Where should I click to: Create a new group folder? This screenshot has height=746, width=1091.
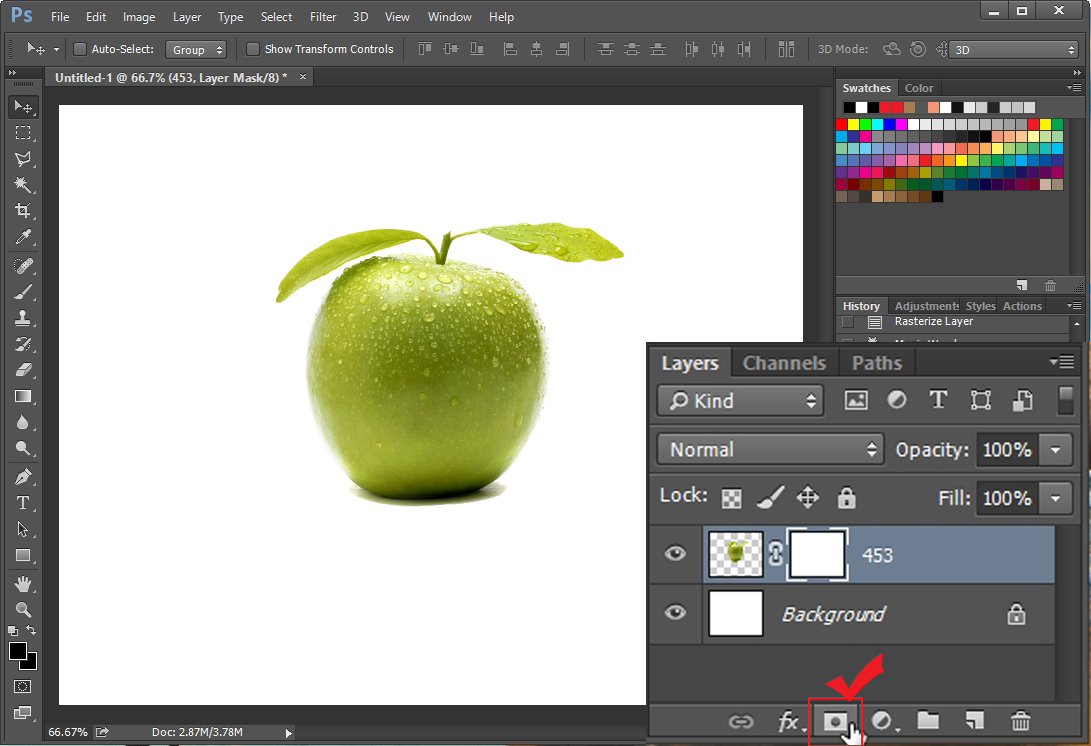[928, 720]
